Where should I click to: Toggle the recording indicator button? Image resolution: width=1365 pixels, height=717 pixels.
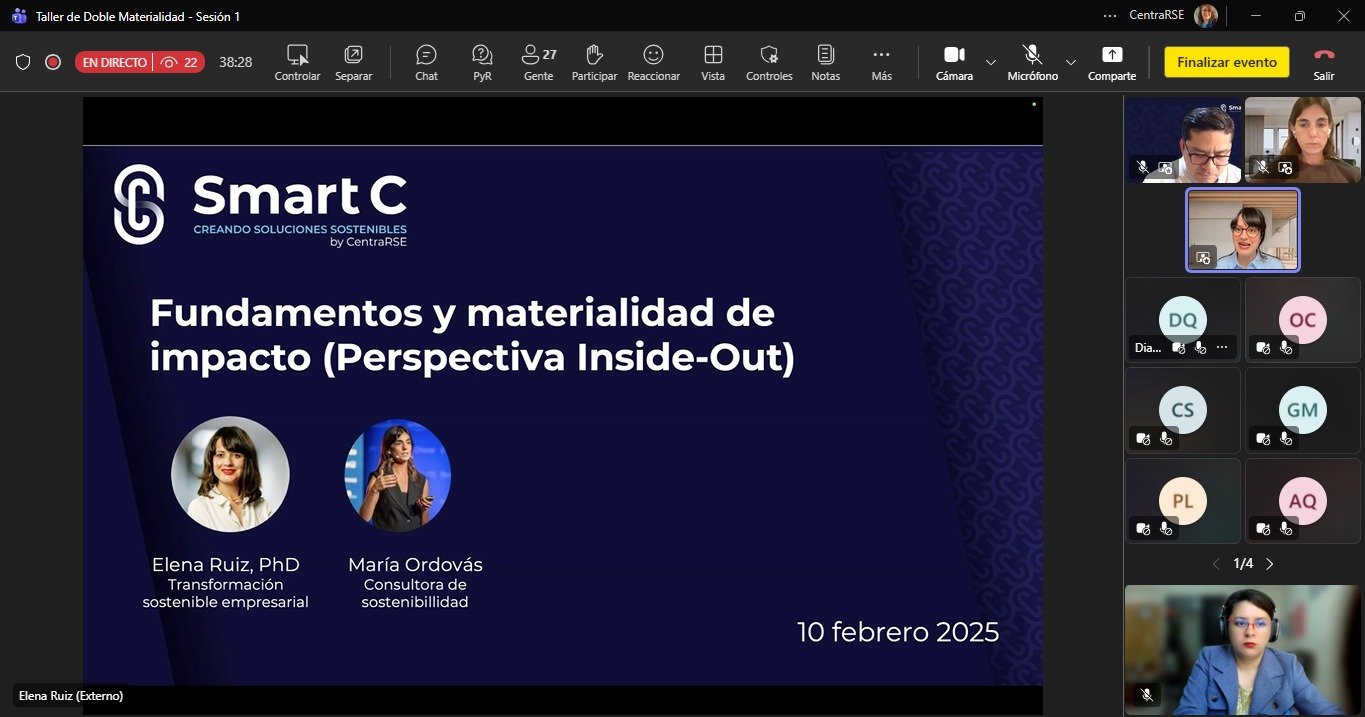click(x=53, y=62)
